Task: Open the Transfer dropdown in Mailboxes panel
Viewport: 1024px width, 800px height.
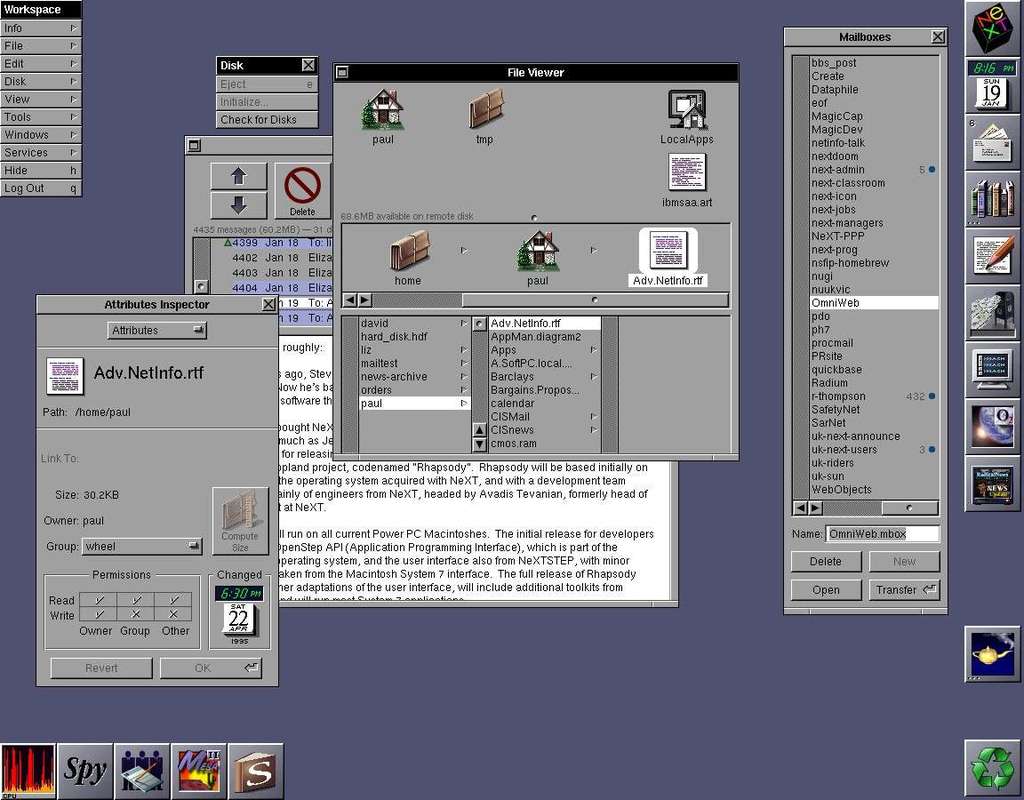Action: 905,590
